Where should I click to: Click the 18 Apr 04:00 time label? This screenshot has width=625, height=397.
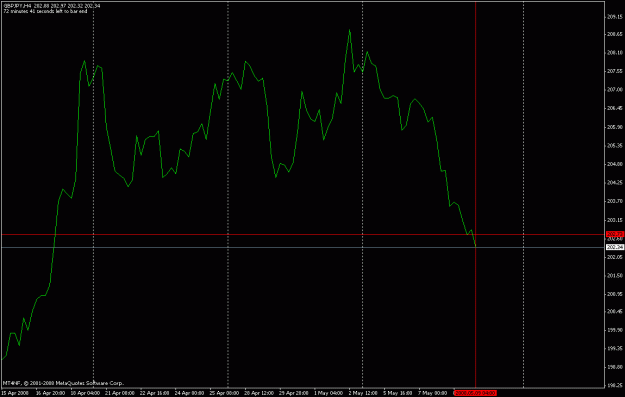[85, 393]
